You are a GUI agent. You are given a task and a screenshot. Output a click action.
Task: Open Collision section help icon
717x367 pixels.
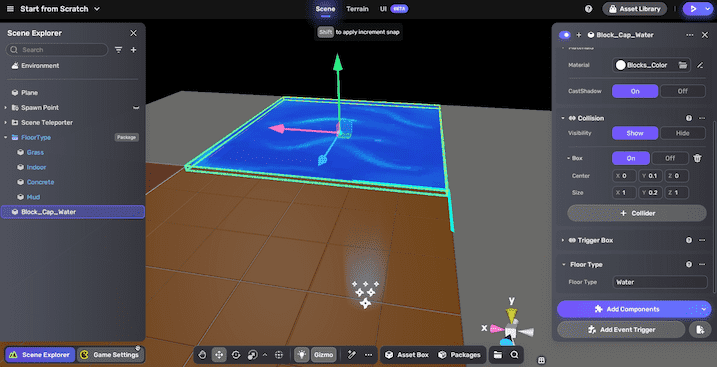tap(689, 118)
